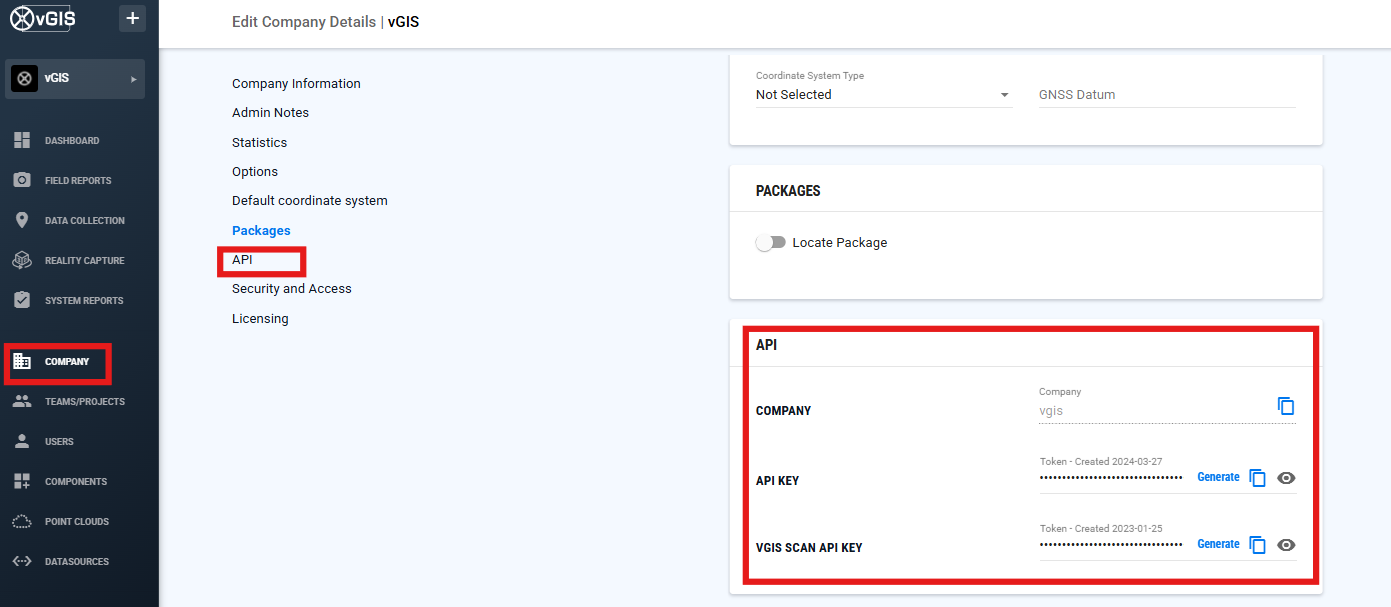Open Datasources arrows icon
Image resolution: width=1391 pixels, height=607 pixels.
(22, 561)
